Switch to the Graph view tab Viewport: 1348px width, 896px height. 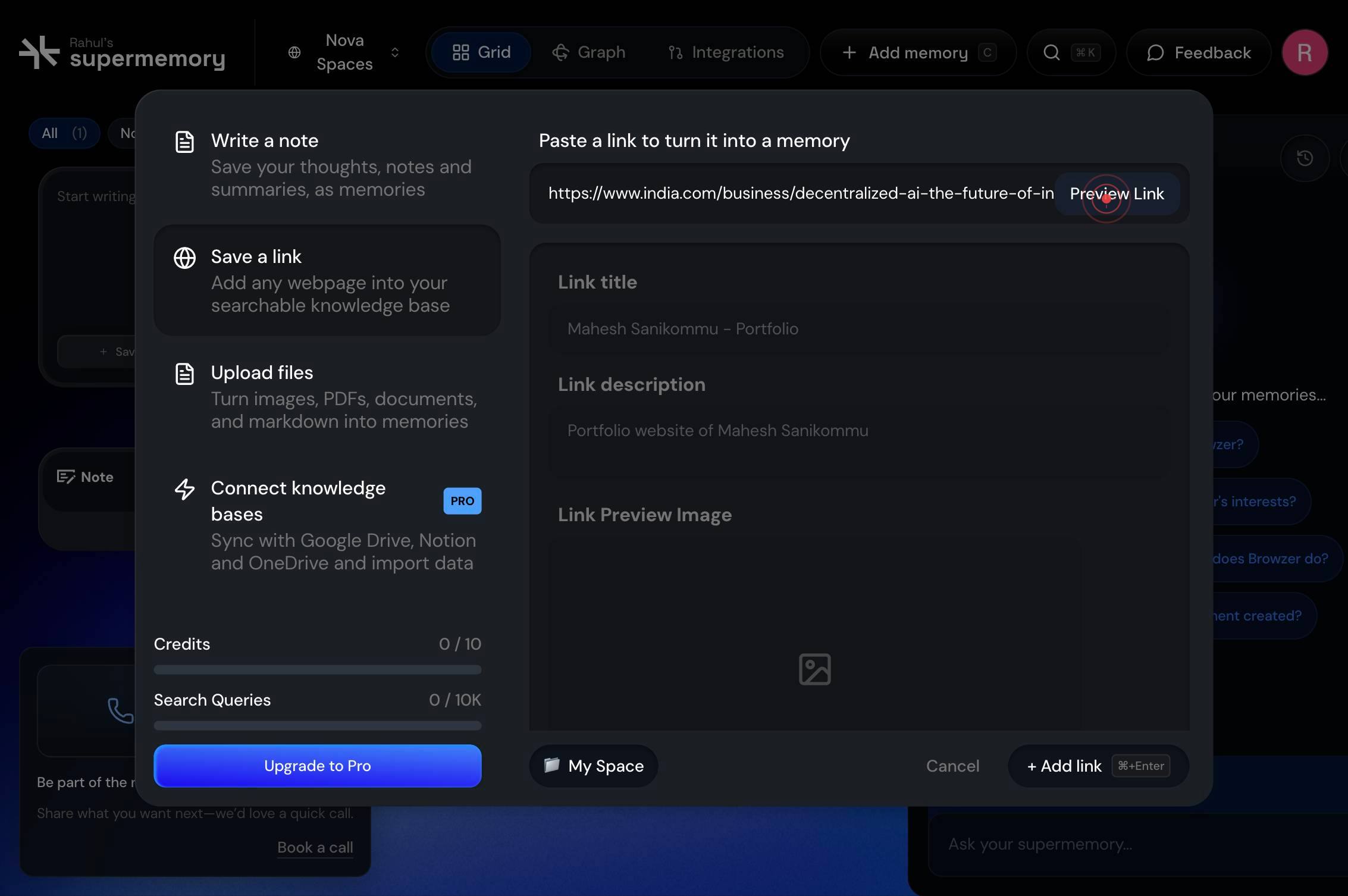pyautogui.click(x=589, y=52)
